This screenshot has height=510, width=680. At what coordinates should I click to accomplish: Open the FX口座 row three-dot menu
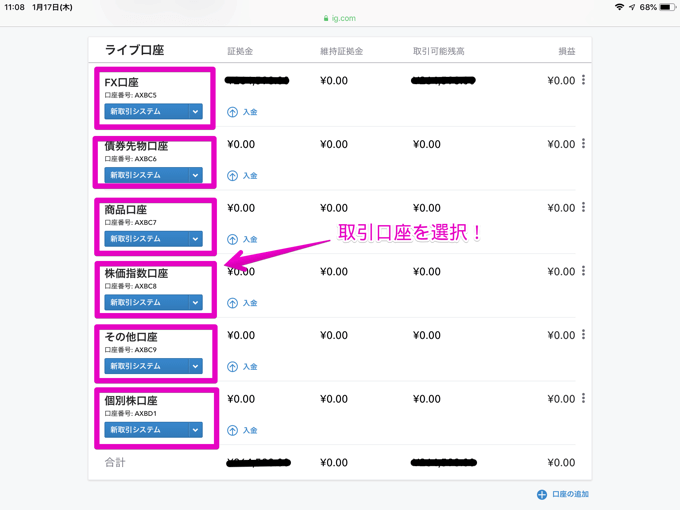(583, 80)
